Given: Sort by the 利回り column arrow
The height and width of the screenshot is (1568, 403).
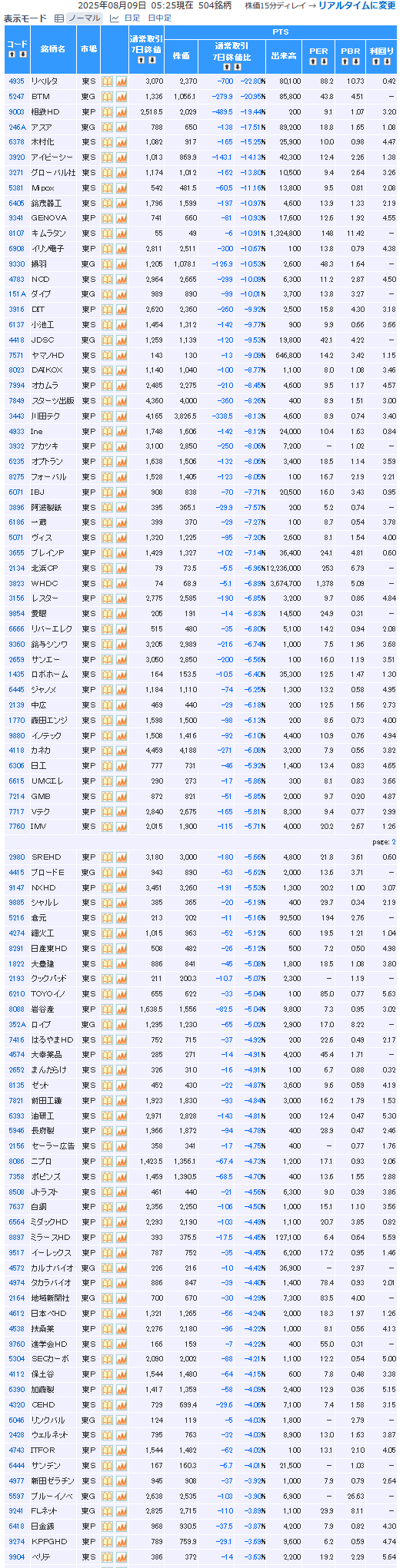Looking at the screenshot, I should (x=375, y=61).
